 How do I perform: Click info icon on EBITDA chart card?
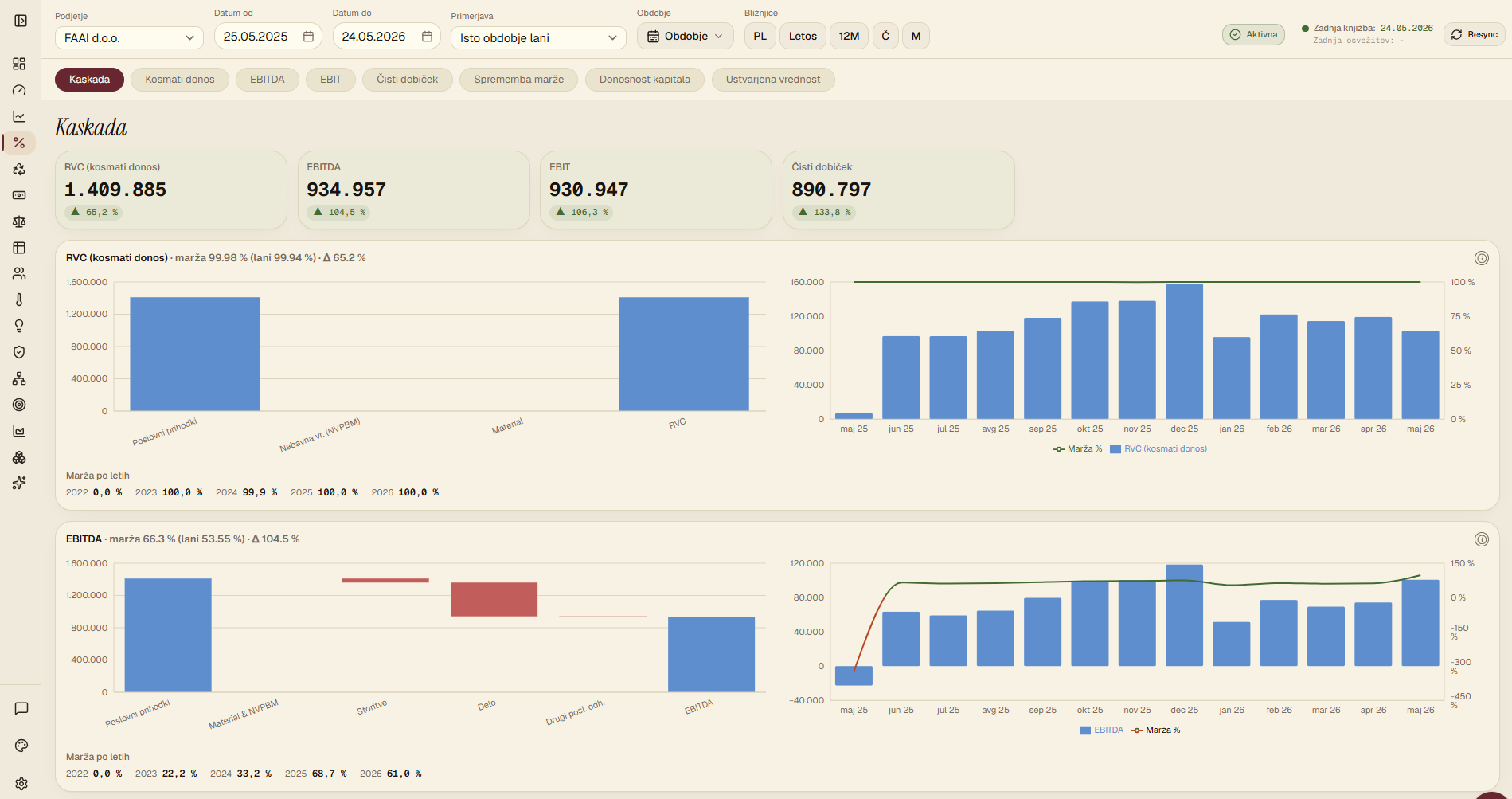coord(1482,539)
